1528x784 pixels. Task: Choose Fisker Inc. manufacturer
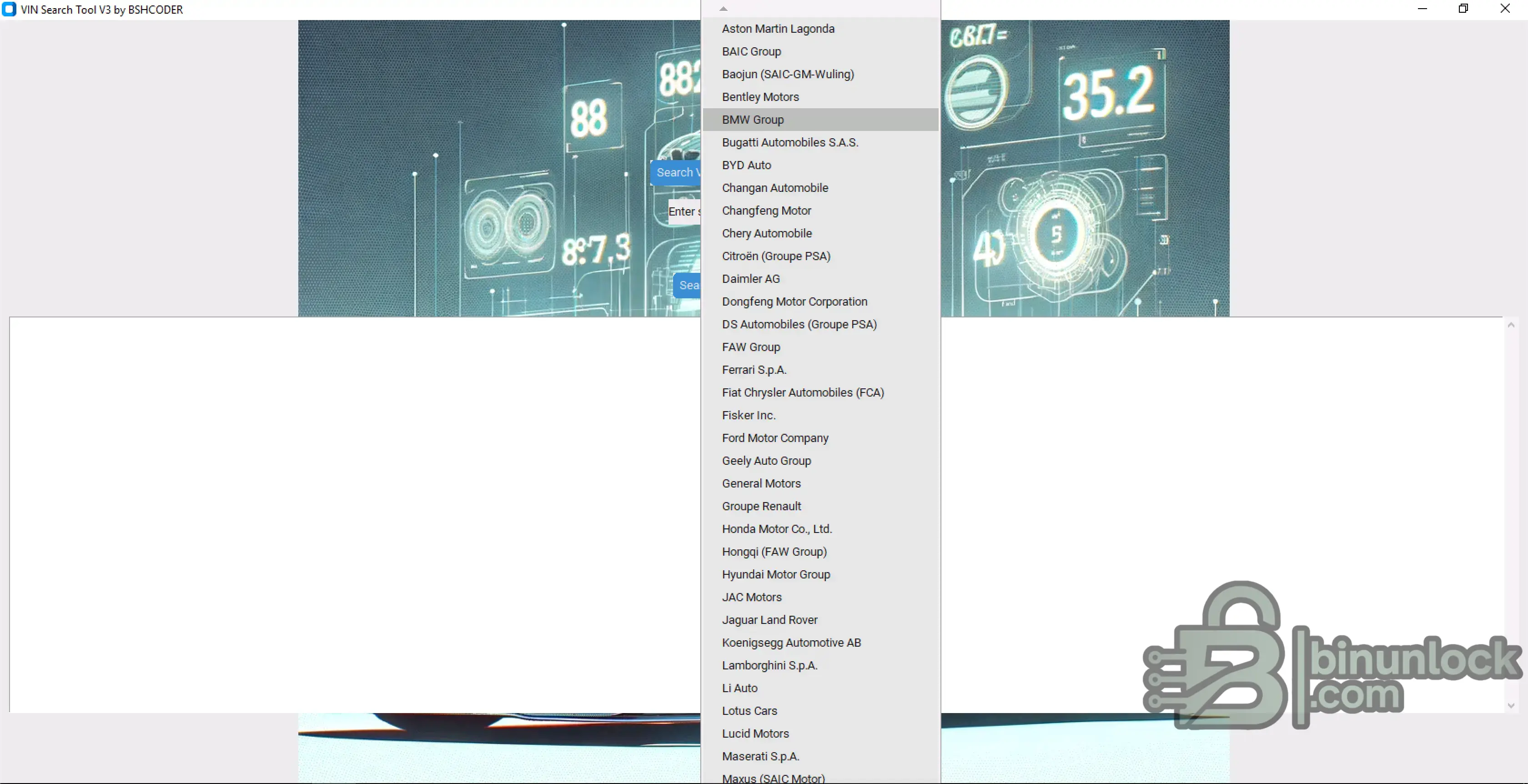pos(820,415)
